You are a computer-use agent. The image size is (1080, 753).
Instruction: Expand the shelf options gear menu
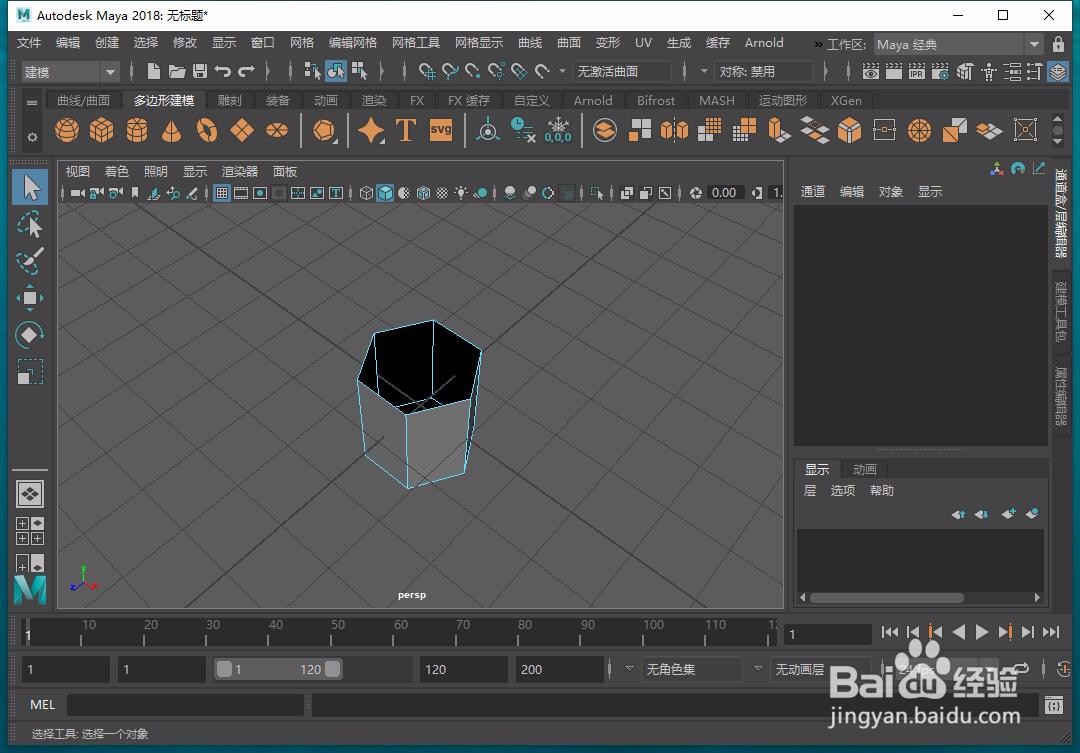(x=32, y=137)
